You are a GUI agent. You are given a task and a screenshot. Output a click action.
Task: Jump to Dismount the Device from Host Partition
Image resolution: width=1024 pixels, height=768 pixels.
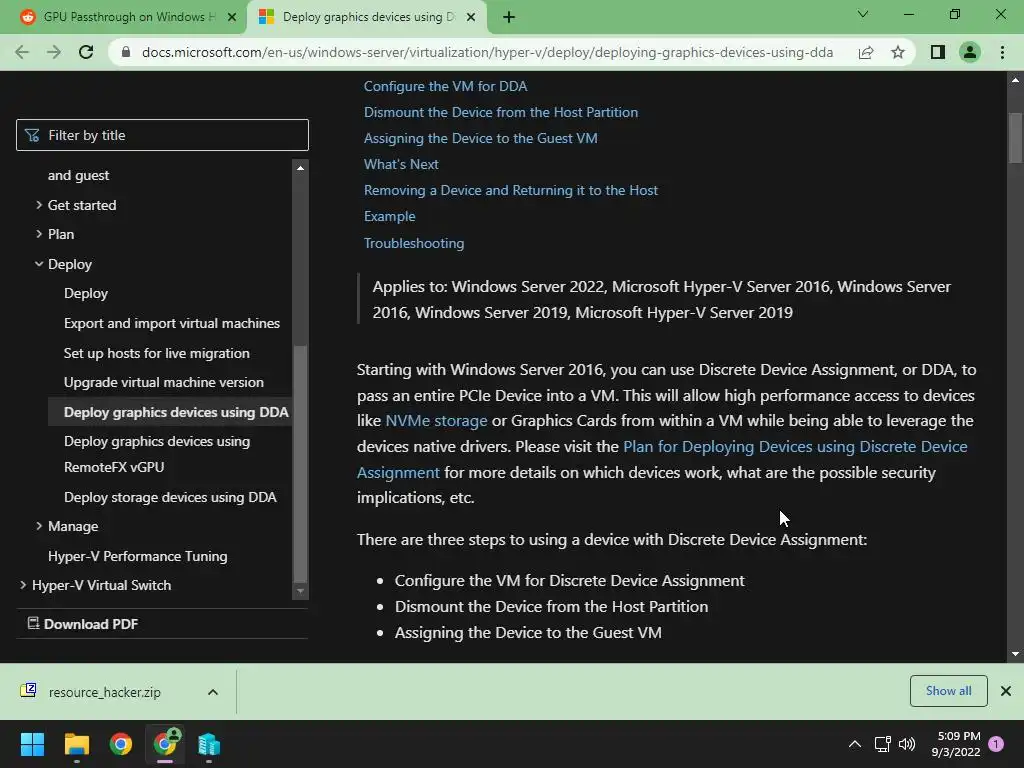[x=501, y=112]
